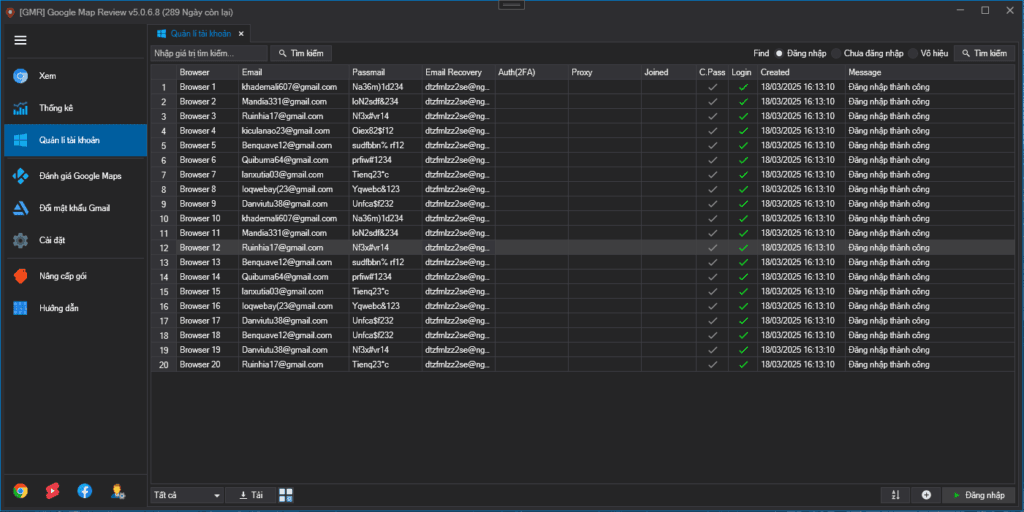Click the right Tìm kiếm button near Vô hiệu
Image resolution: width=1024 pixels, height=512 pixels.
pyautogui.click(x=984, y=54)
